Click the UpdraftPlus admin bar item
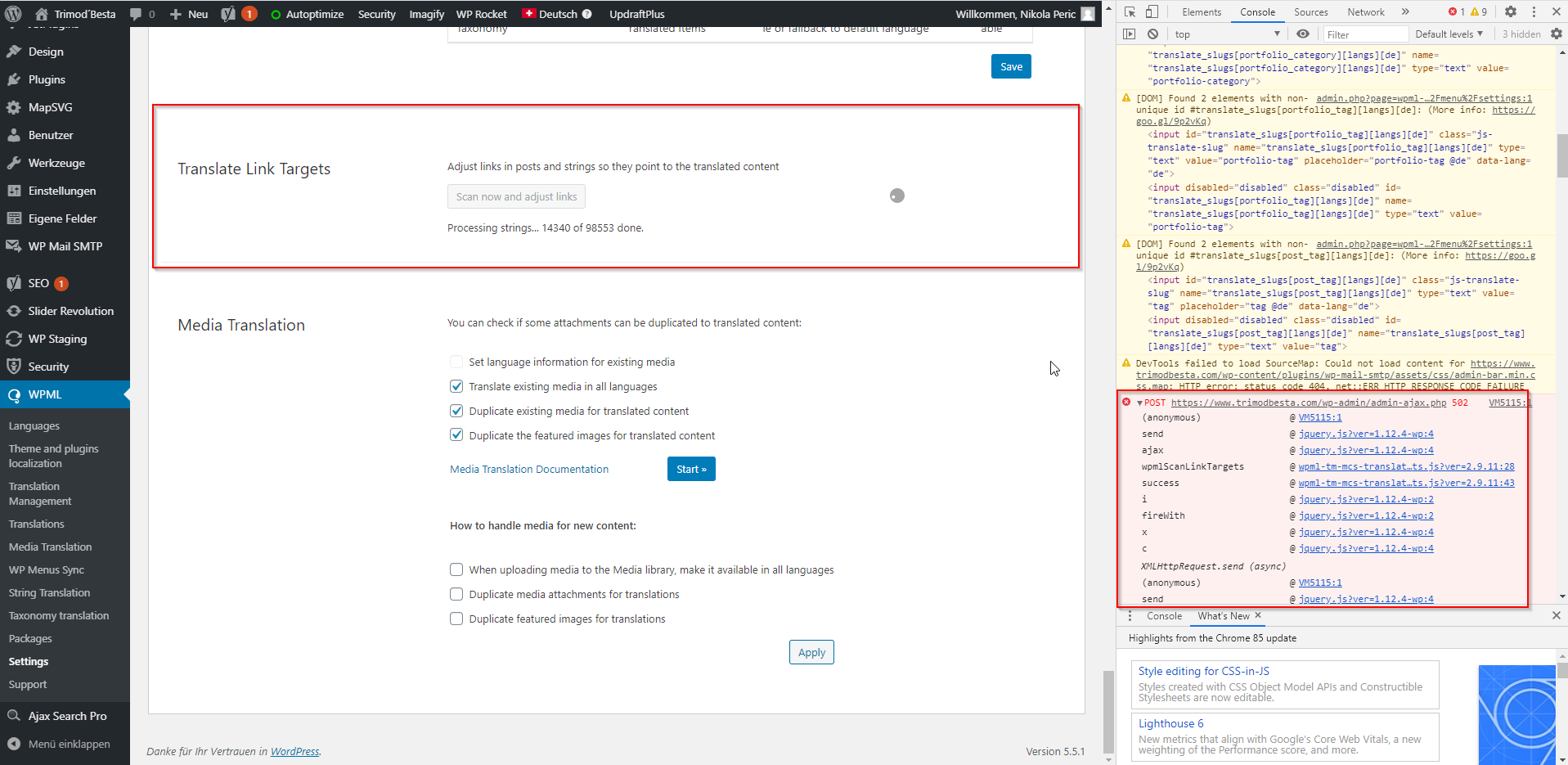 [x=636, y=14]
